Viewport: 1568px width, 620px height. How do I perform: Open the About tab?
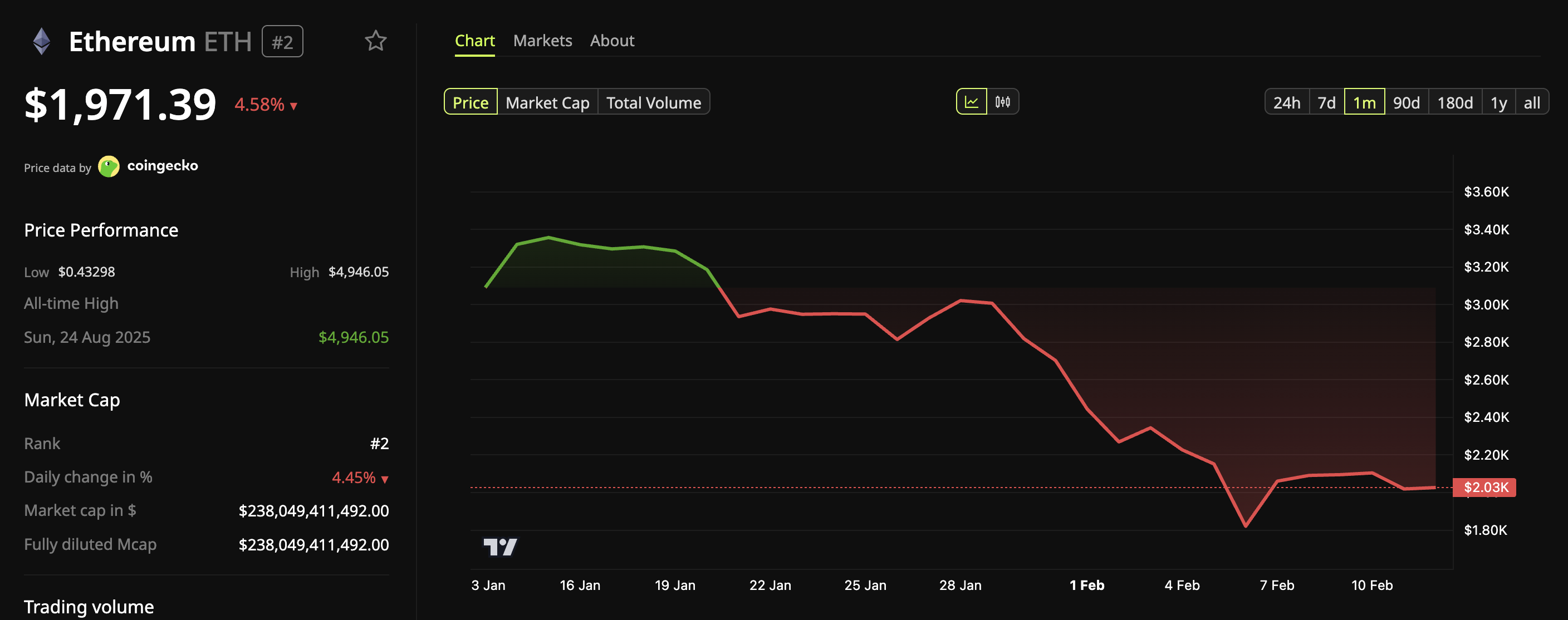(612, 40)
